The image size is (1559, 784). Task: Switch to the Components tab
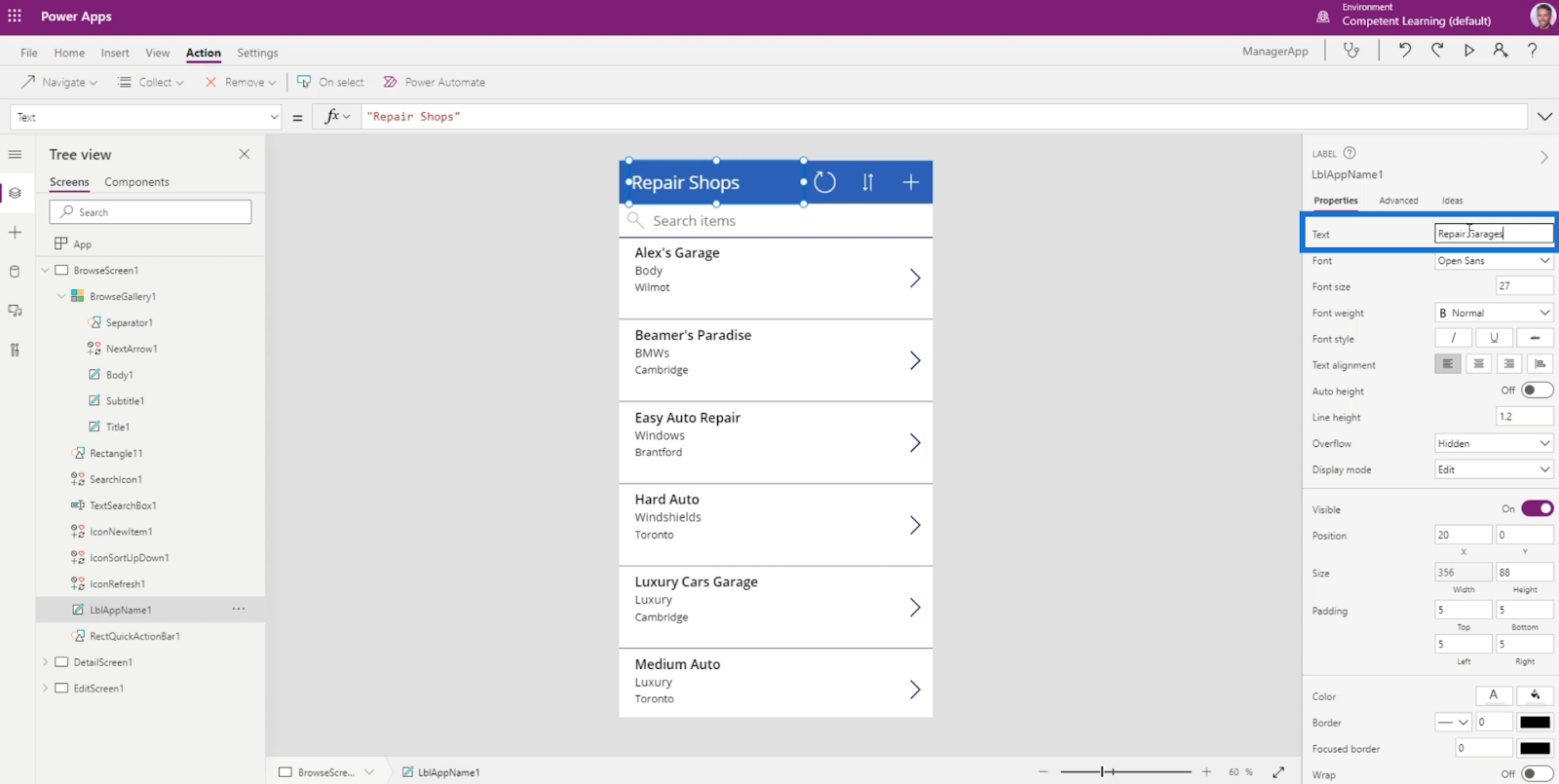[136, 182]
